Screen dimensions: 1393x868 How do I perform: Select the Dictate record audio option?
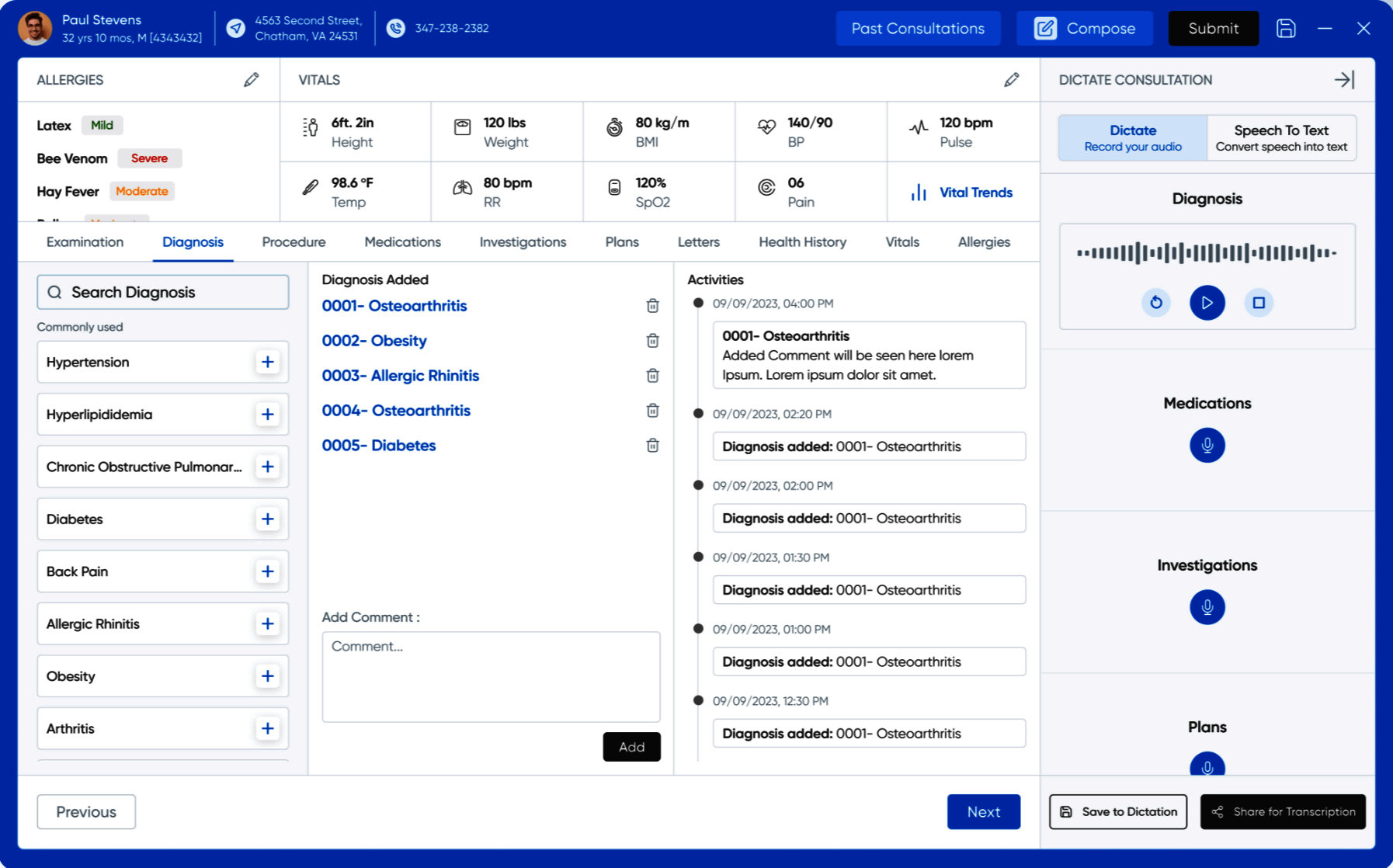tap(1132, 138)
